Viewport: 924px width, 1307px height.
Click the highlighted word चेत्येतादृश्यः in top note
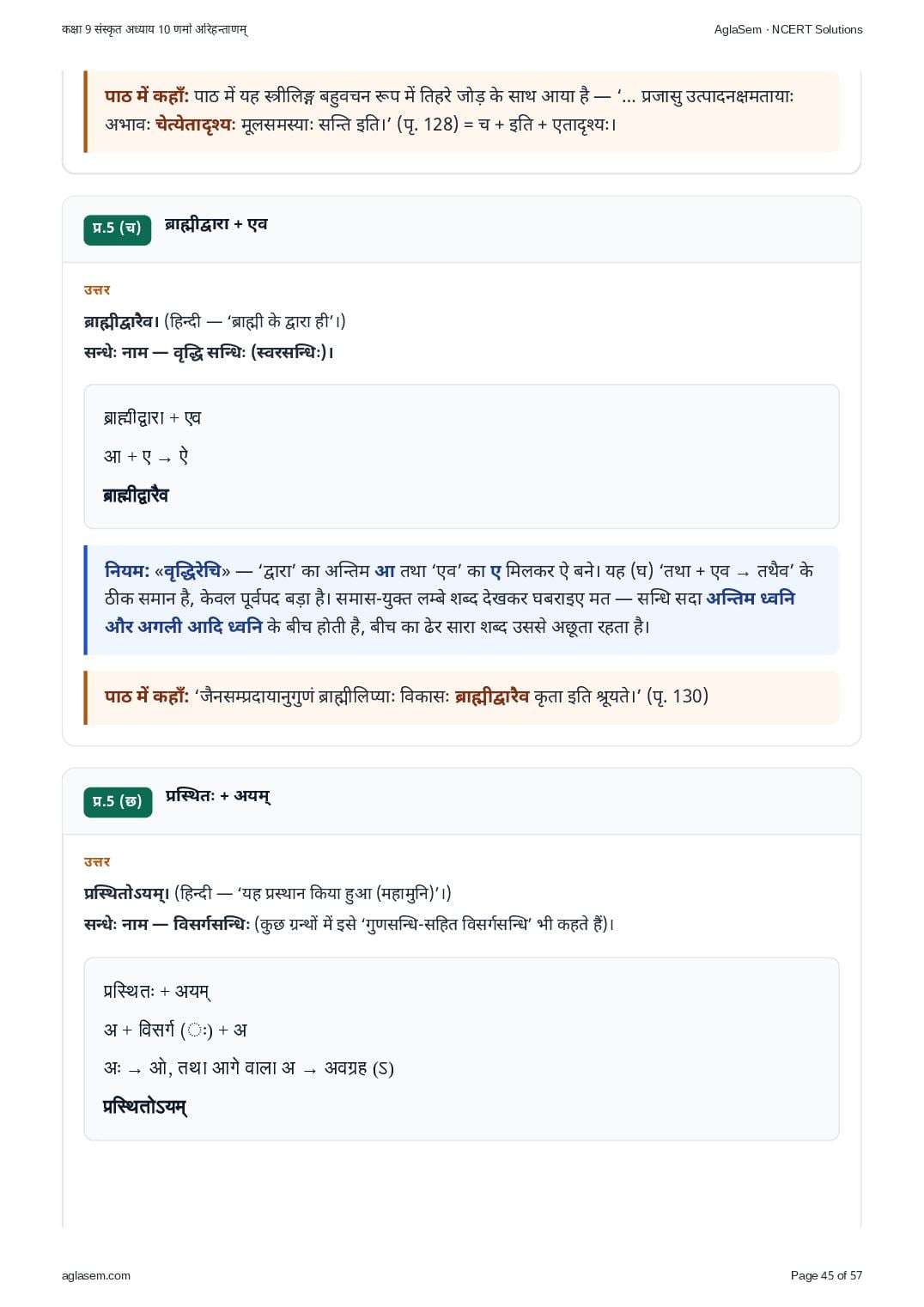[196, 124]
